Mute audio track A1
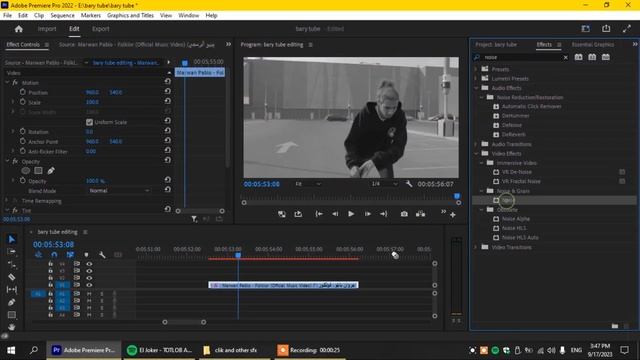Image resolution: width=640 pixels, height=360 pixels. (x=89, y=293)
